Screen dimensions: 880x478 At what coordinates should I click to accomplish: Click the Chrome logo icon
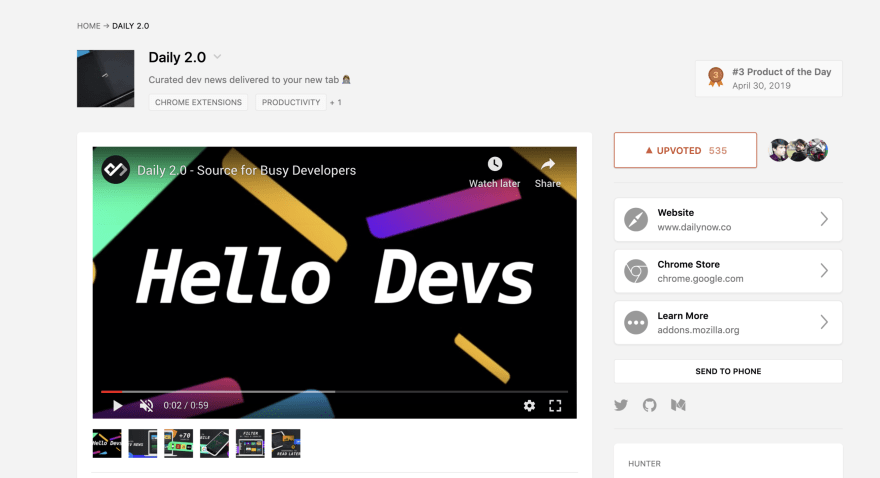tap(636, 271)
